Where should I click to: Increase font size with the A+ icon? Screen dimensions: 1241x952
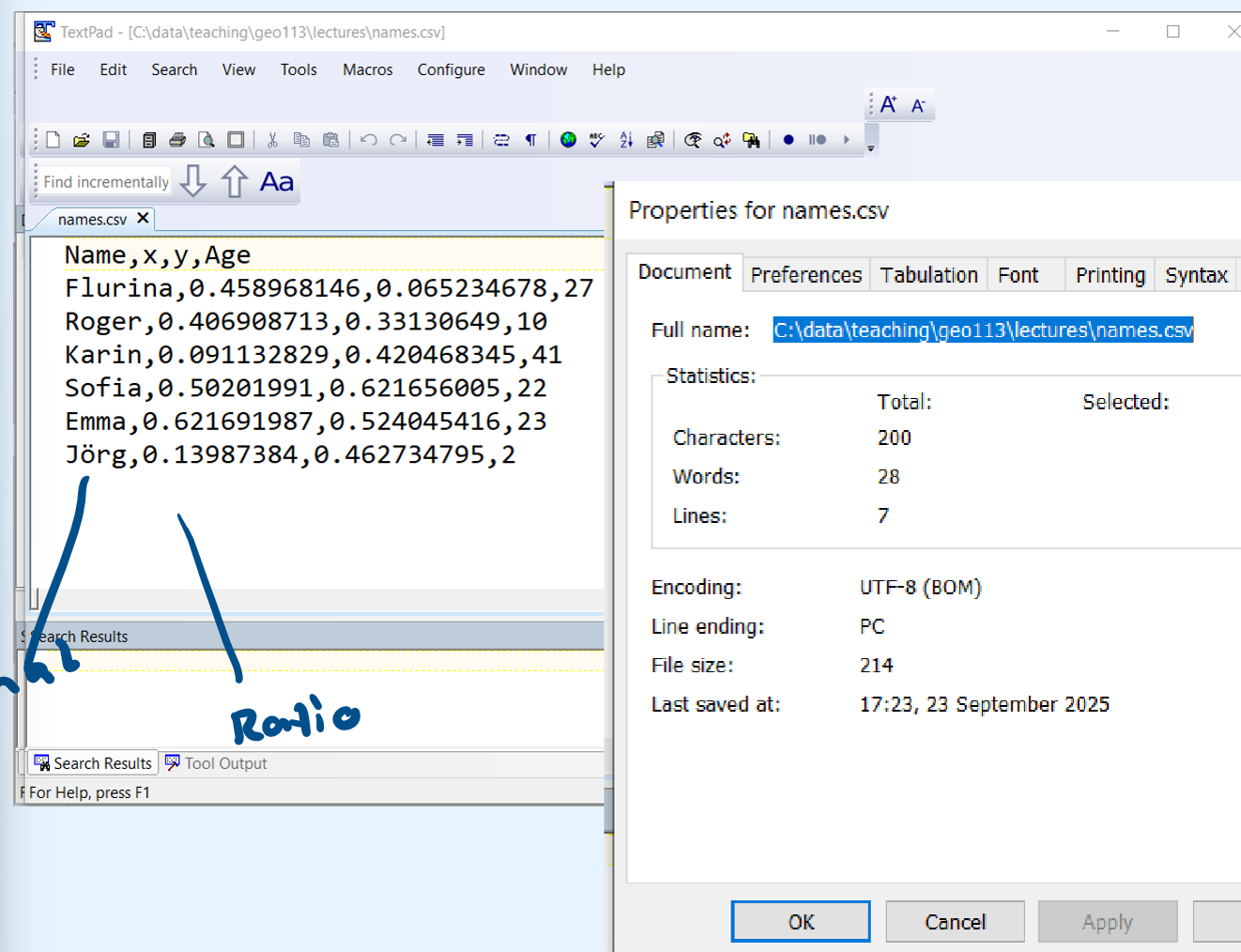coord(889,104)
